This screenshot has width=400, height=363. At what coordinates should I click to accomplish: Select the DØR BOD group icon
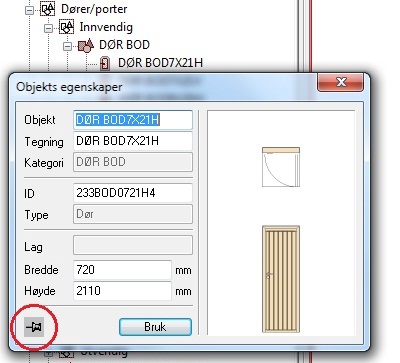pos(86,45)
